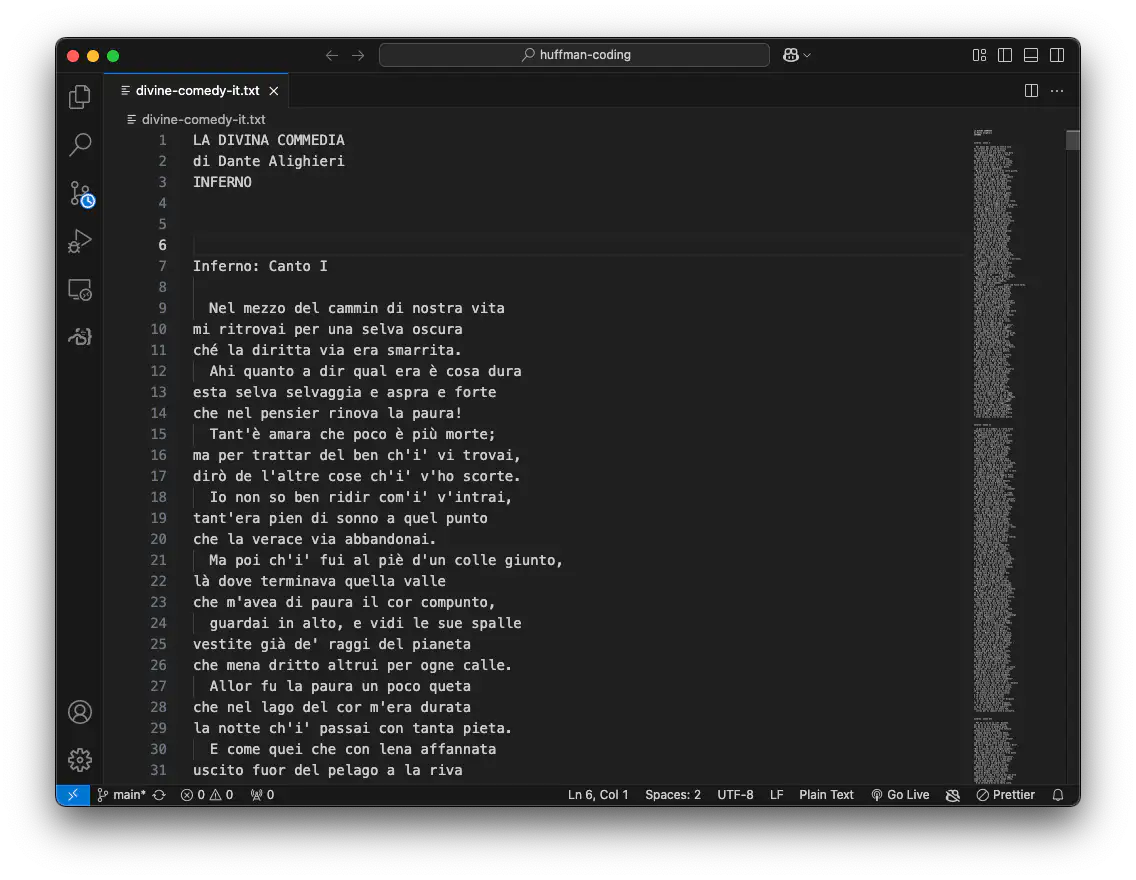Open the Copilot chat icon

(790, 55)
